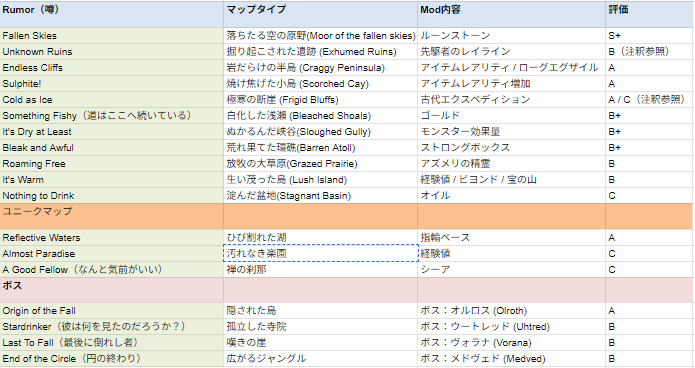
Task: Select the 'Mod内容' column header
Action: 511,14
